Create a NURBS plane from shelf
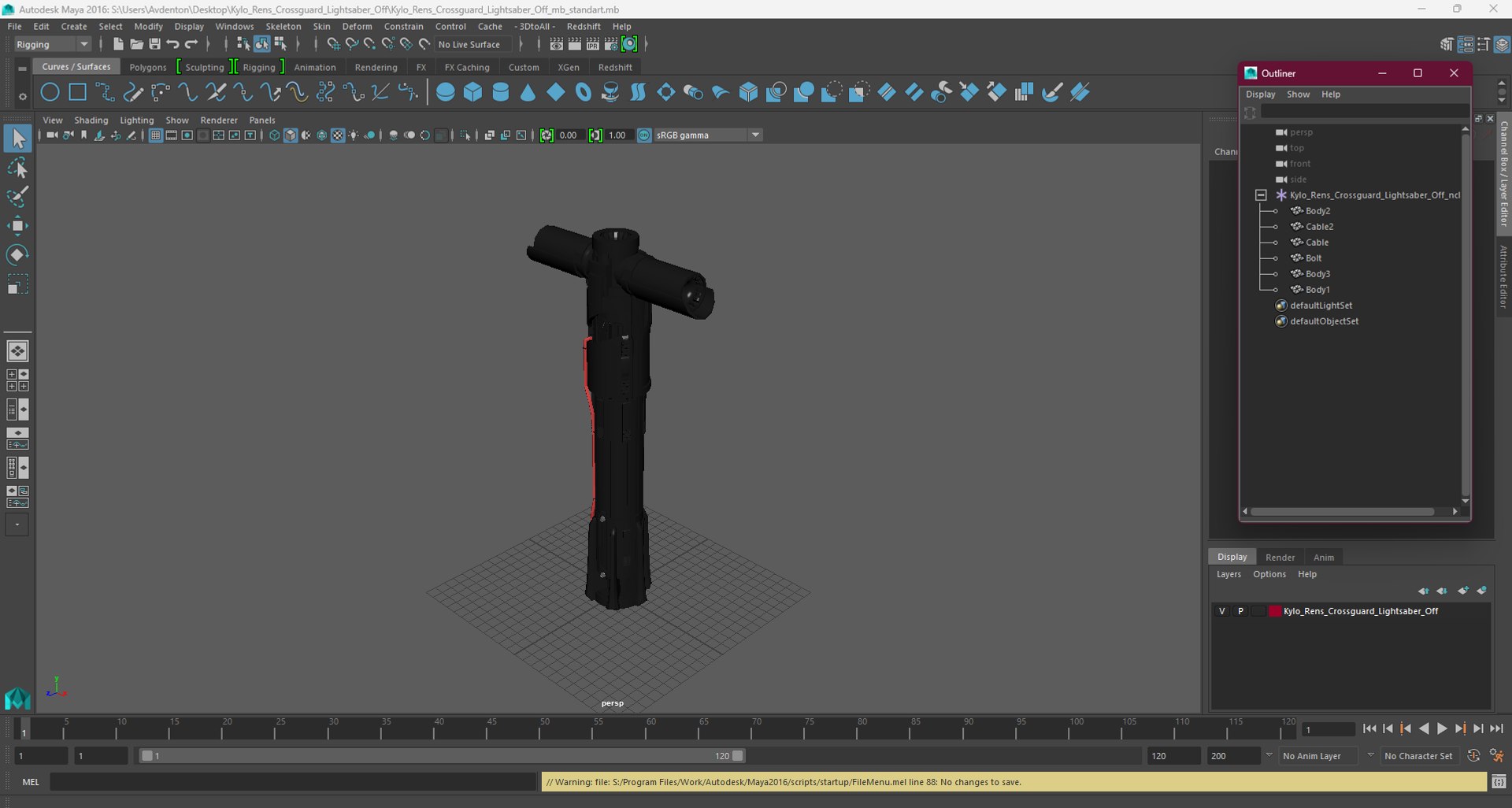The image size is (1512, 808). click(556, 92)
